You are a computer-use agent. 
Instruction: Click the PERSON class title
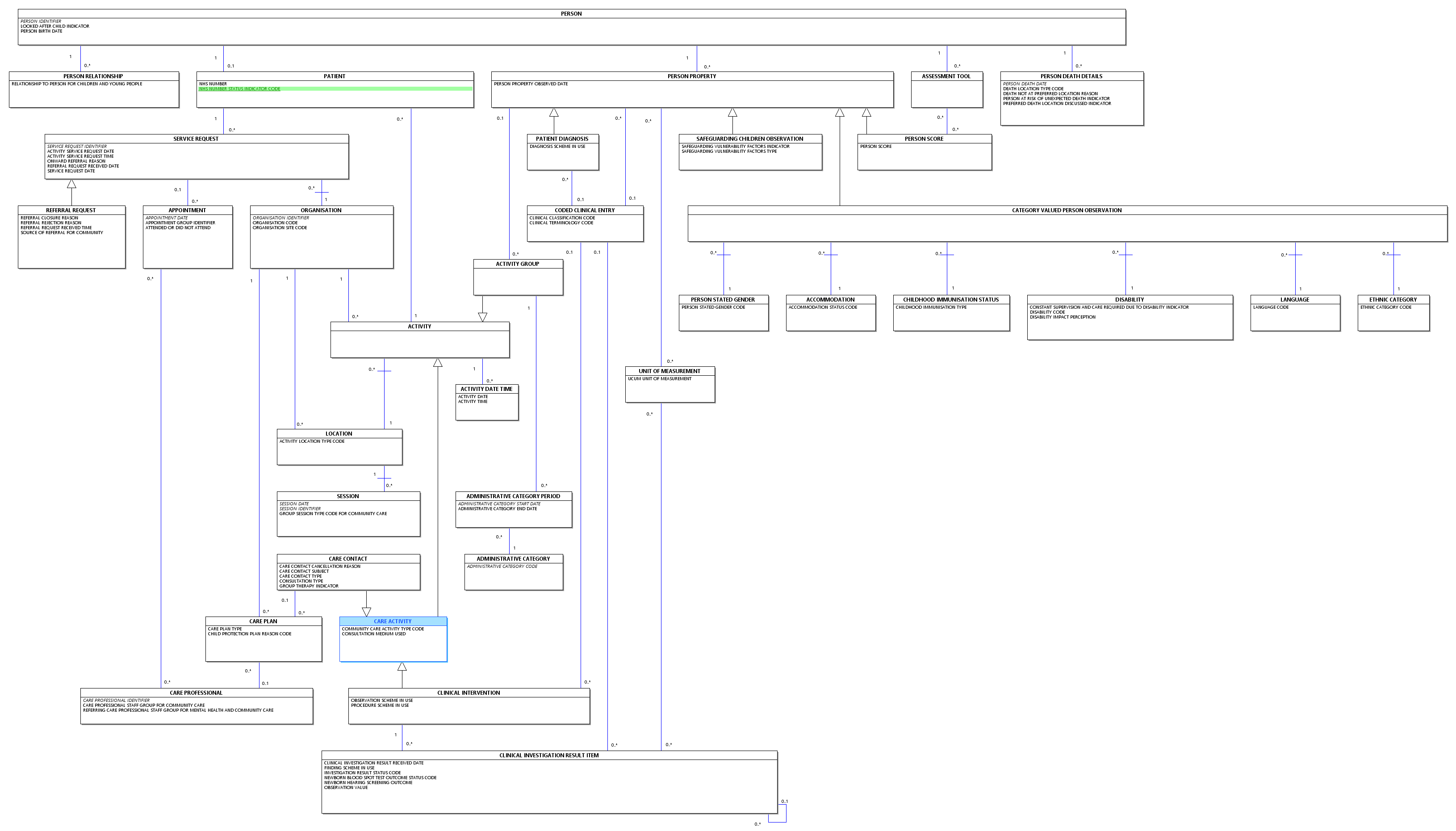tap(571, 14)
